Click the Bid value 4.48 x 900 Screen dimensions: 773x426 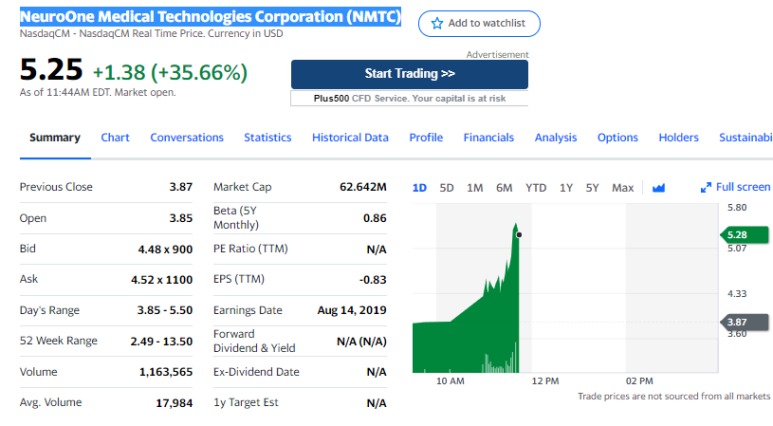click(x=165, y=249)
